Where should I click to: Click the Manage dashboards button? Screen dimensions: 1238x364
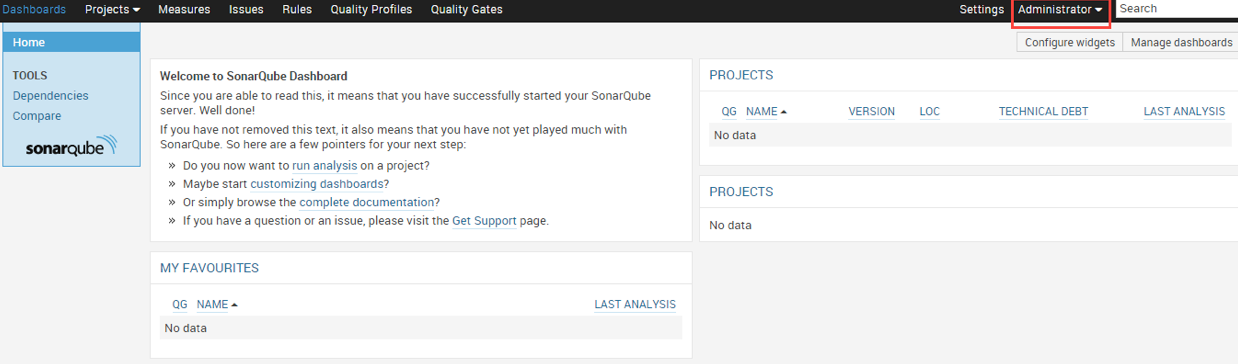[1181, 43]
